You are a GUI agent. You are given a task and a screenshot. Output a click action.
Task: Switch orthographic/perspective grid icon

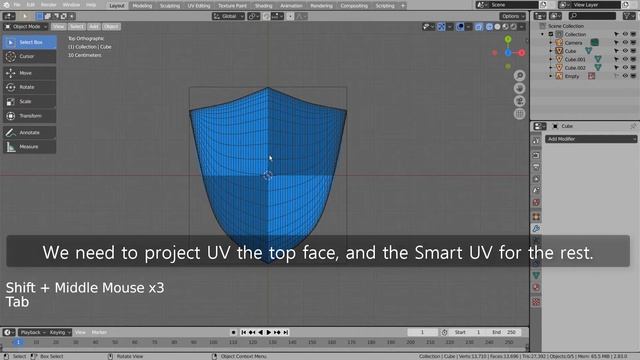click(519, 114)
